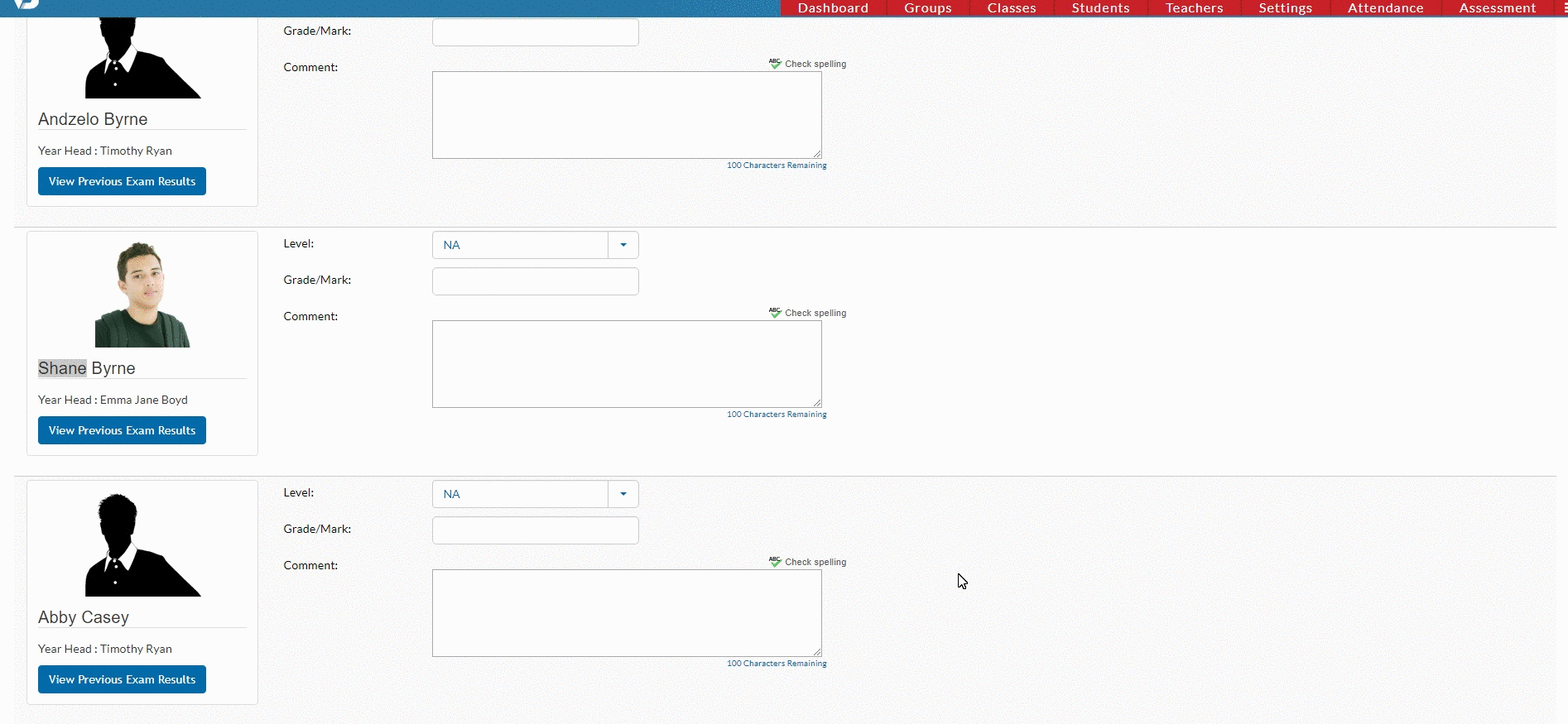Select the NA Level field for Abby Casey
The height and width of the screenshot is (724, 1568).
pos(520,494)
